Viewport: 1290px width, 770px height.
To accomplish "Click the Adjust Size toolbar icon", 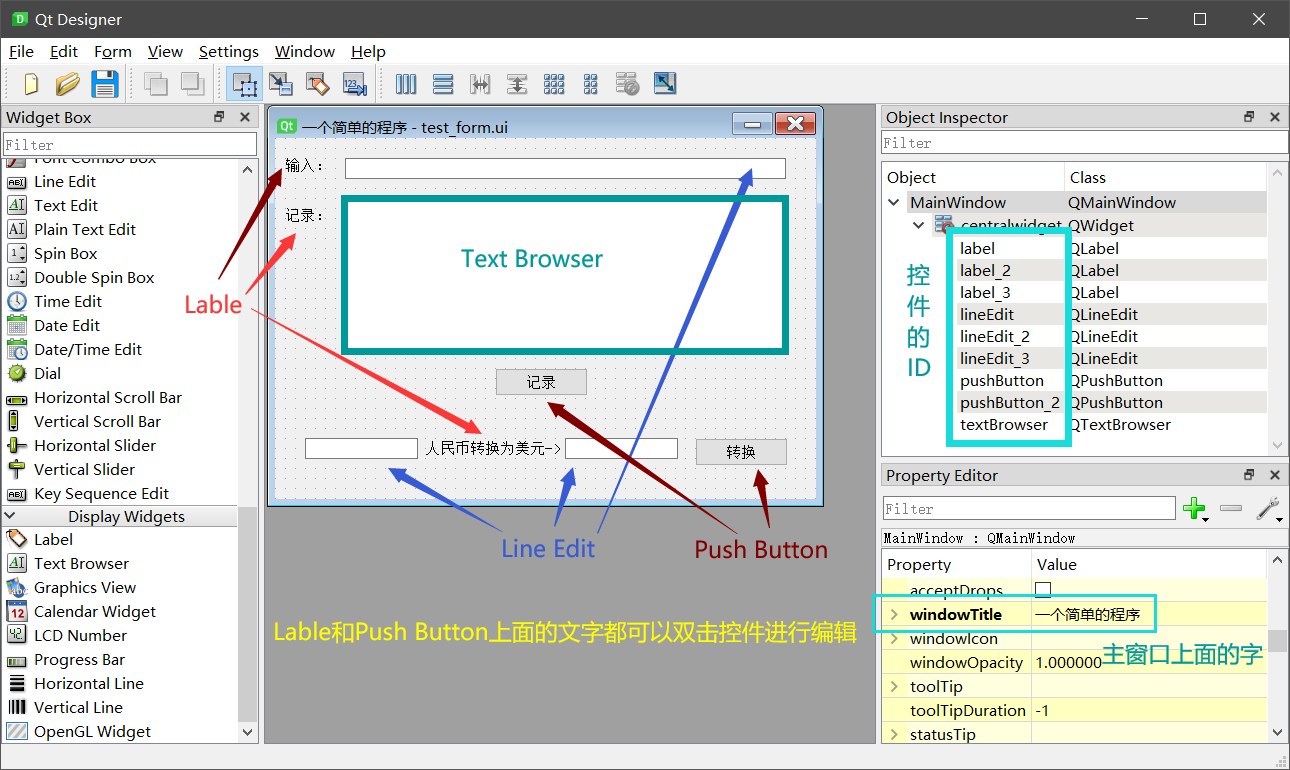I will pyautogui.click(x=664, y=84).
